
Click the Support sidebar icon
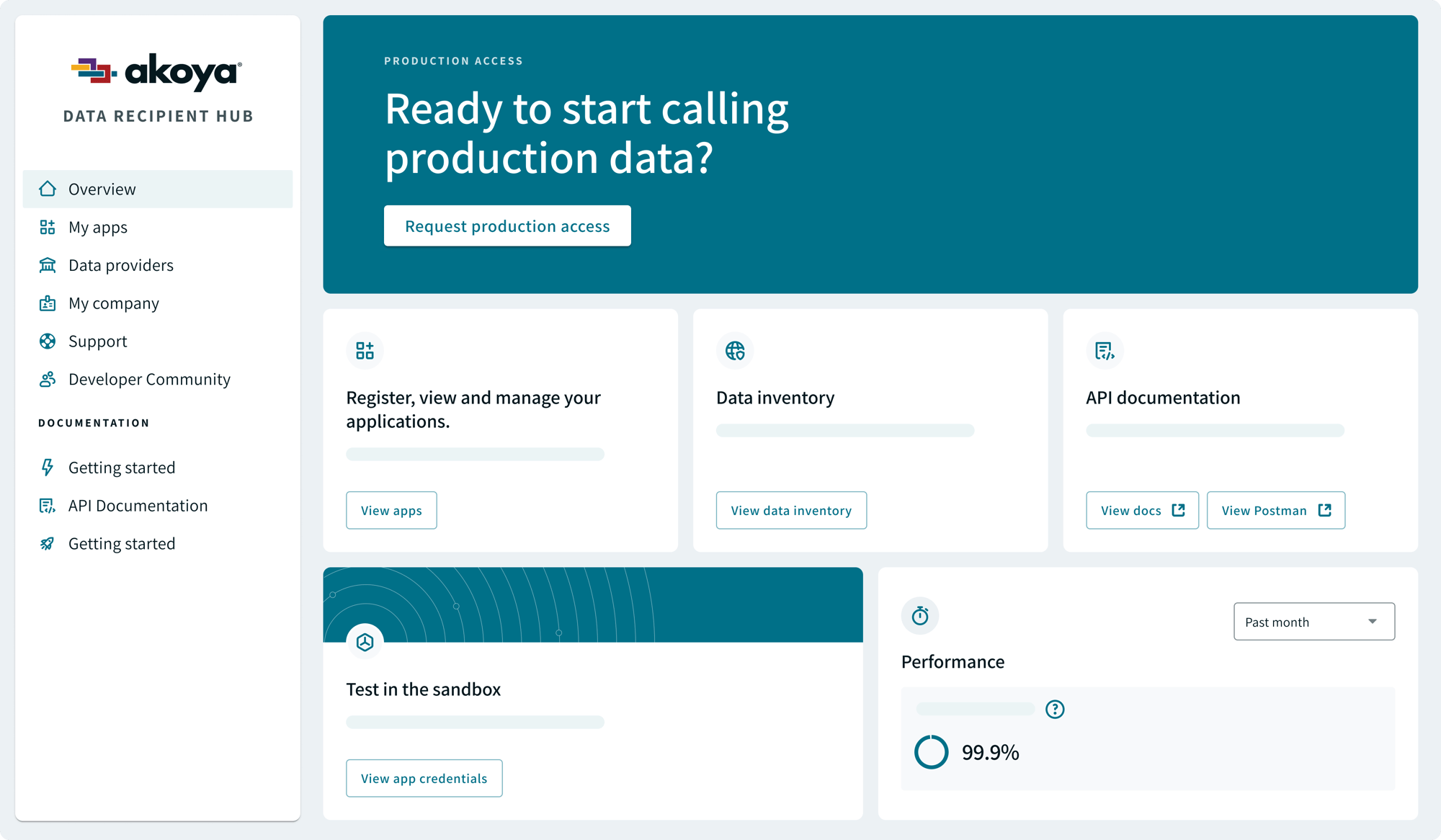[47, 340]
